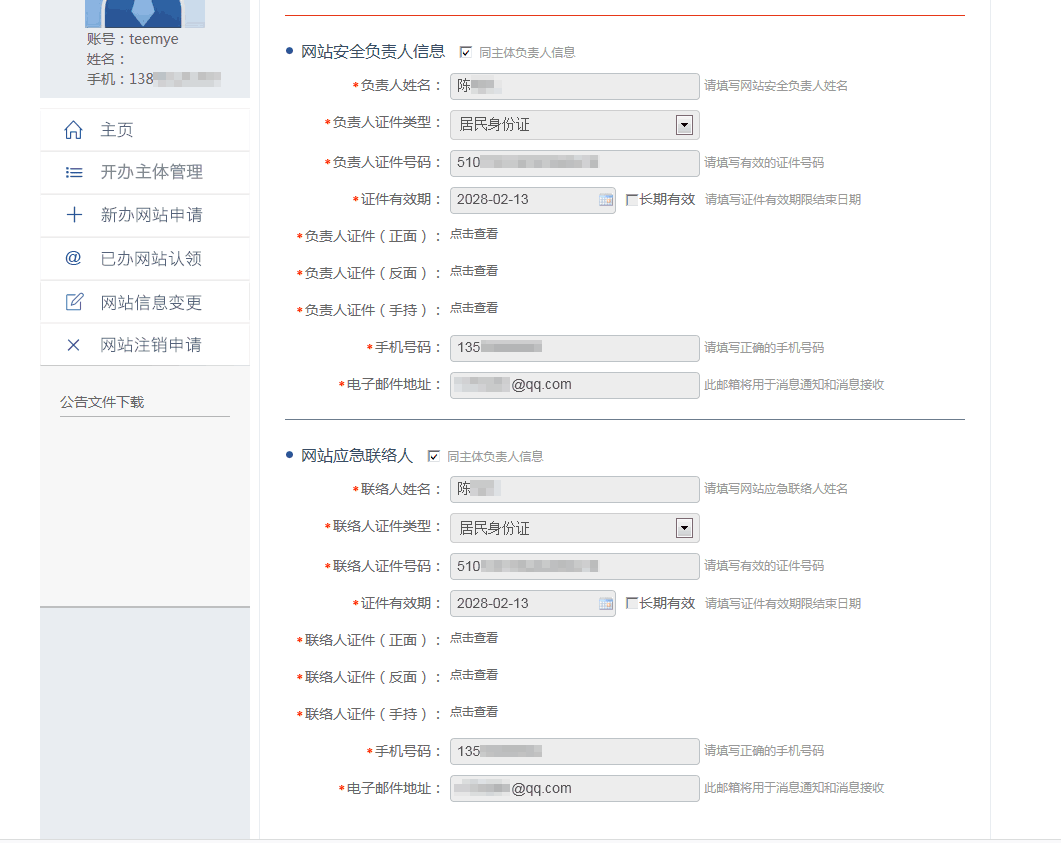View 负责人证件（手持）via 点击查看
The width and height of the screenshot is (1061, 843).
coord(474,308)
